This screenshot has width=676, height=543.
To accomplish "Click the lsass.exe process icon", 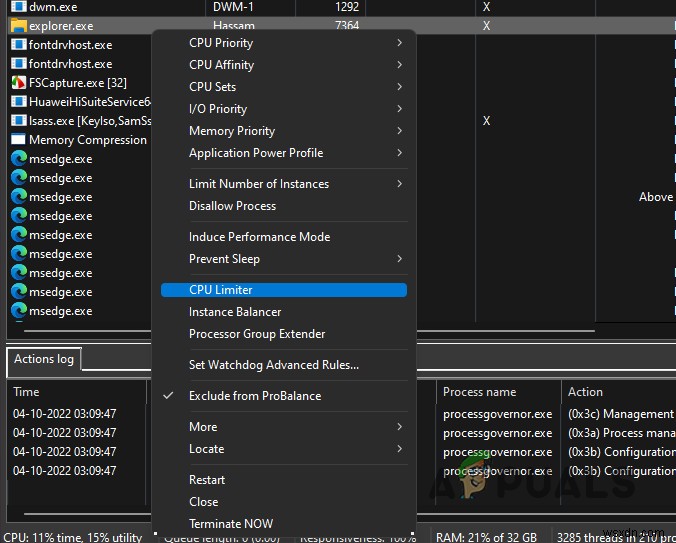I will click(x=19, y=120).
